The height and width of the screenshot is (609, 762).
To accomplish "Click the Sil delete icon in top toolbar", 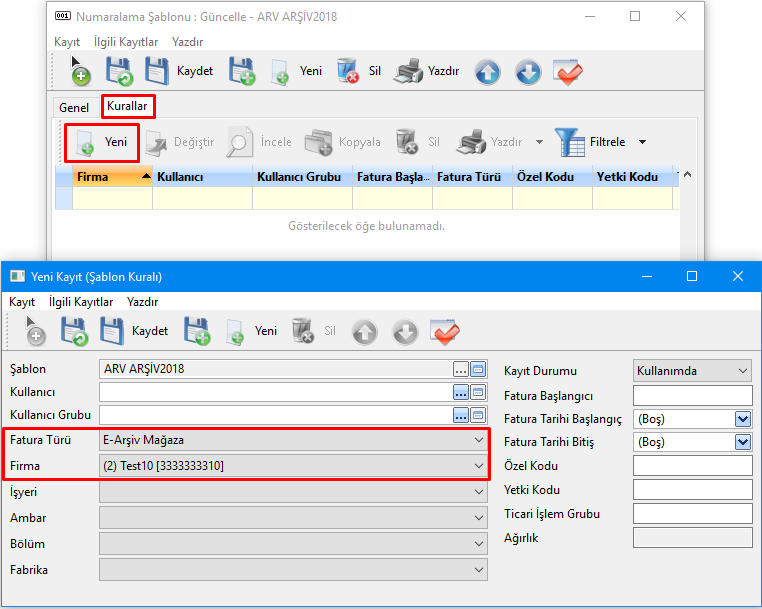I will click(349, 71).
